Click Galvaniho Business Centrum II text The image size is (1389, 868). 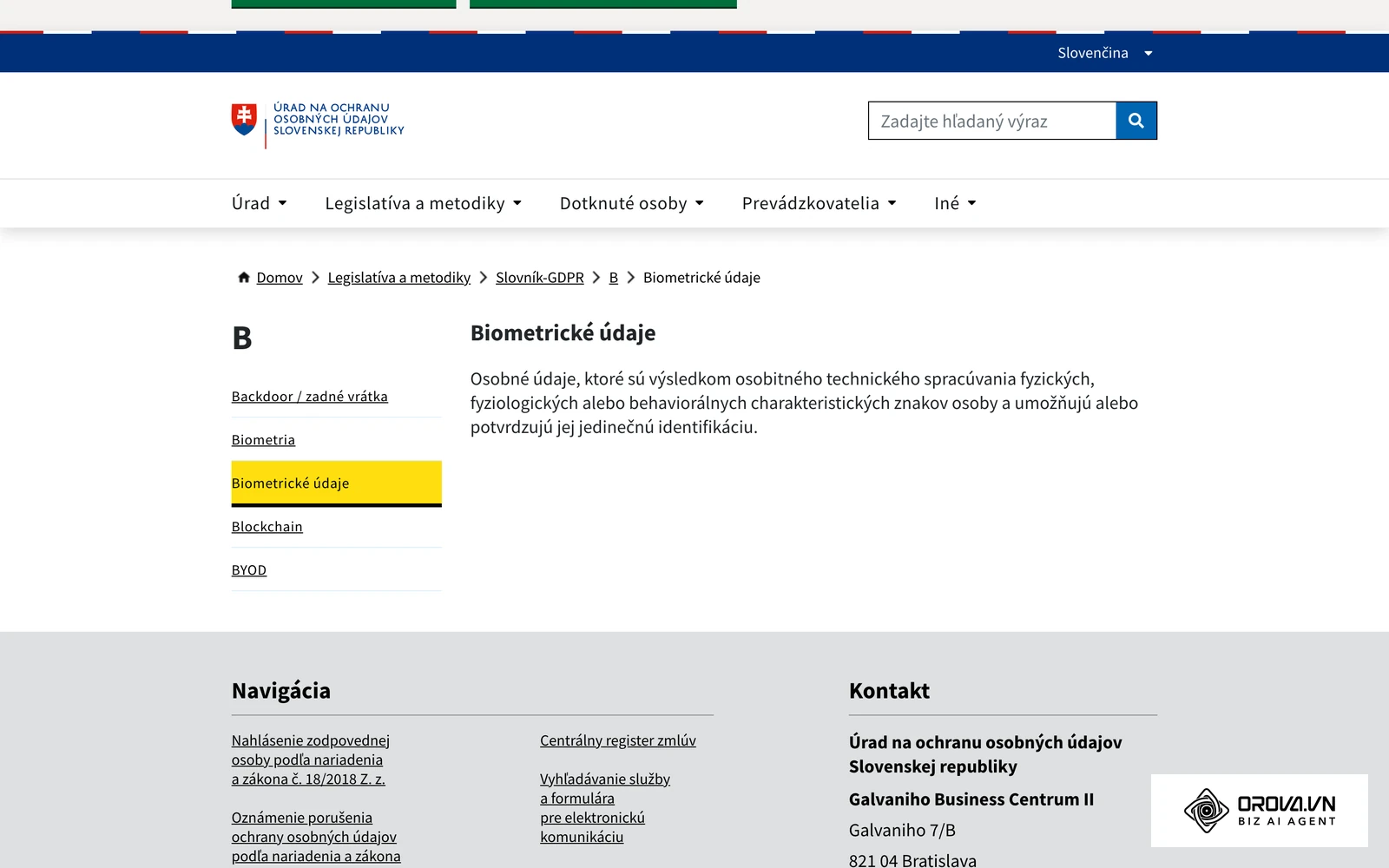click(x=971, y=799)
